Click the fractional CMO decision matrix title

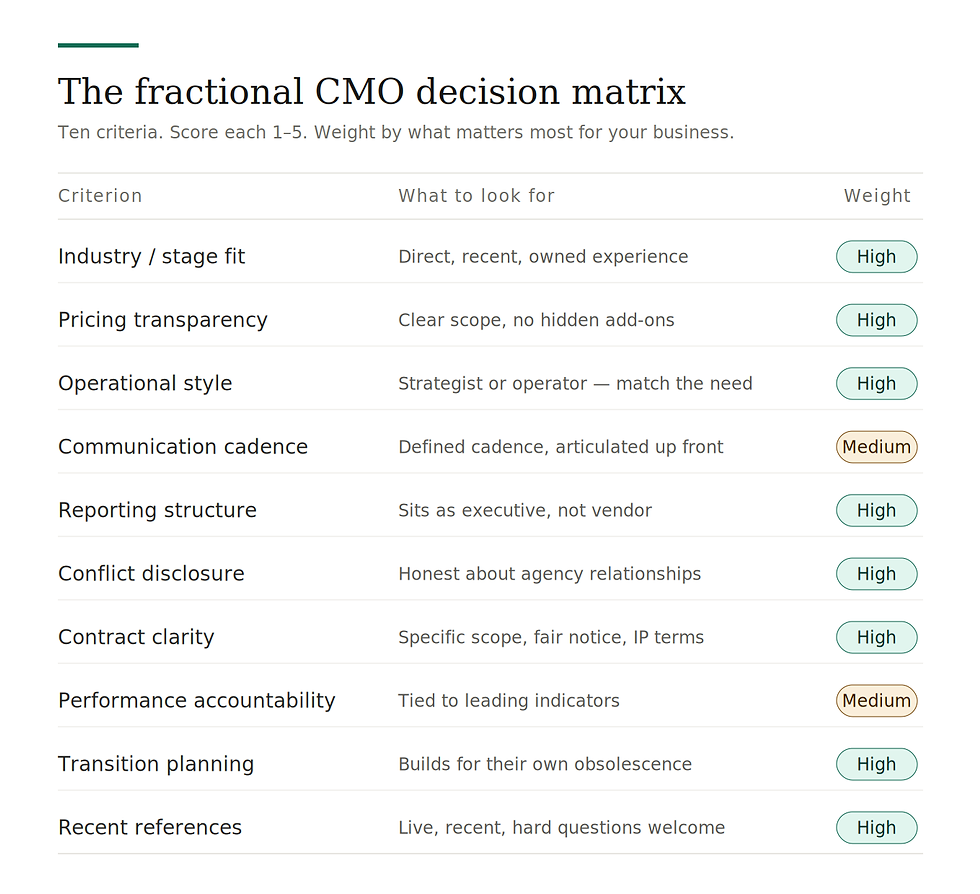(372, 92)
